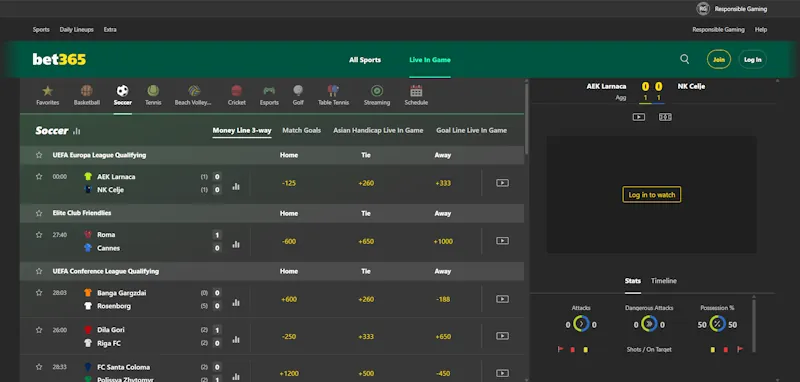This screenshot has width=800, height=382.
Task: Bet on AEK Larnaca home odds -125
Action: (x=289, y=183)
